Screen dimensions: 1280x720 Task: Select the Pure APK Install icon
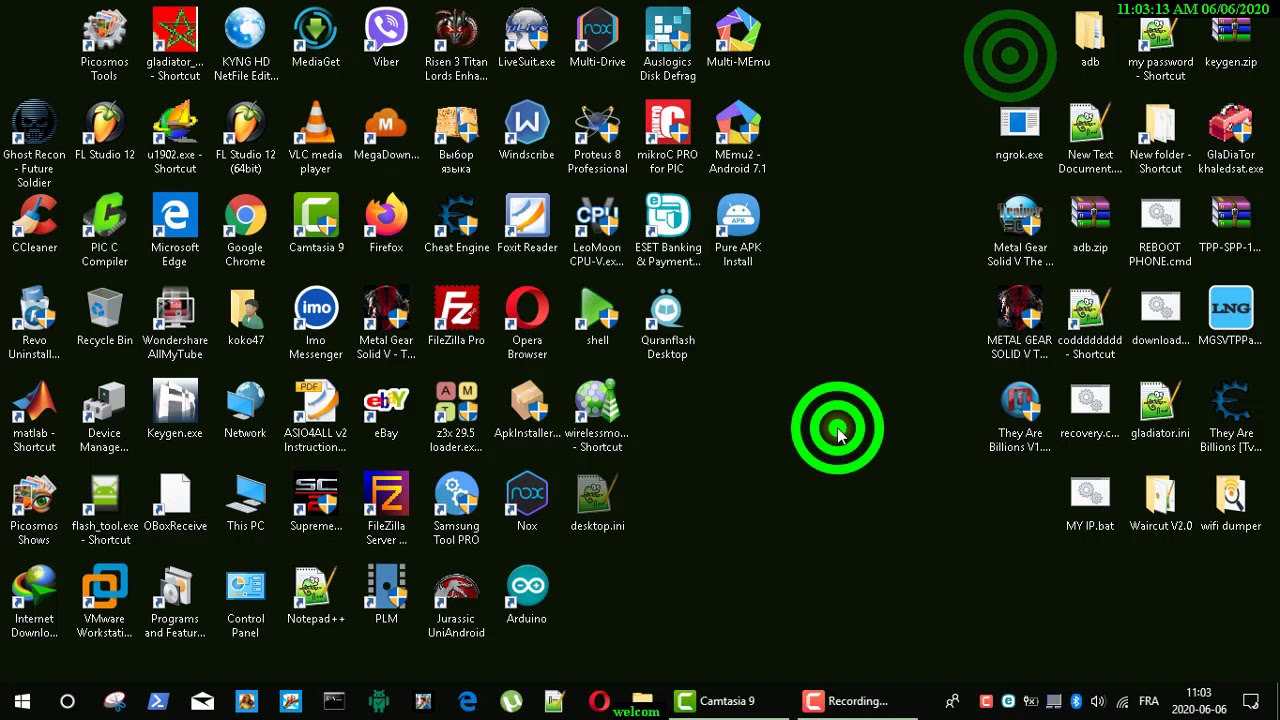738,231
